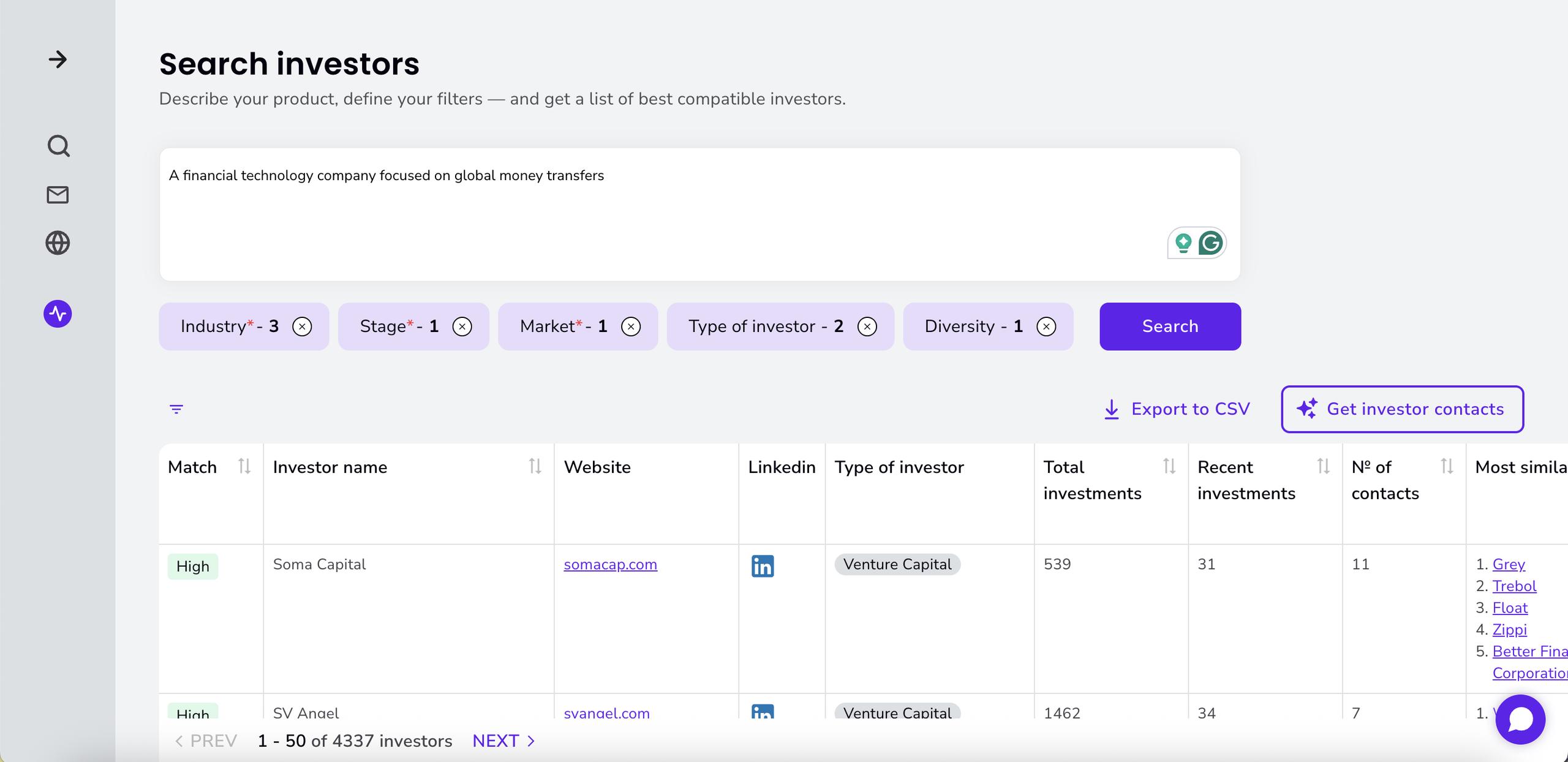Image resolution: width=1568 pixels, height=762 pixels.
Task: Open the chat bubble widget
Action: [1520, 719]
